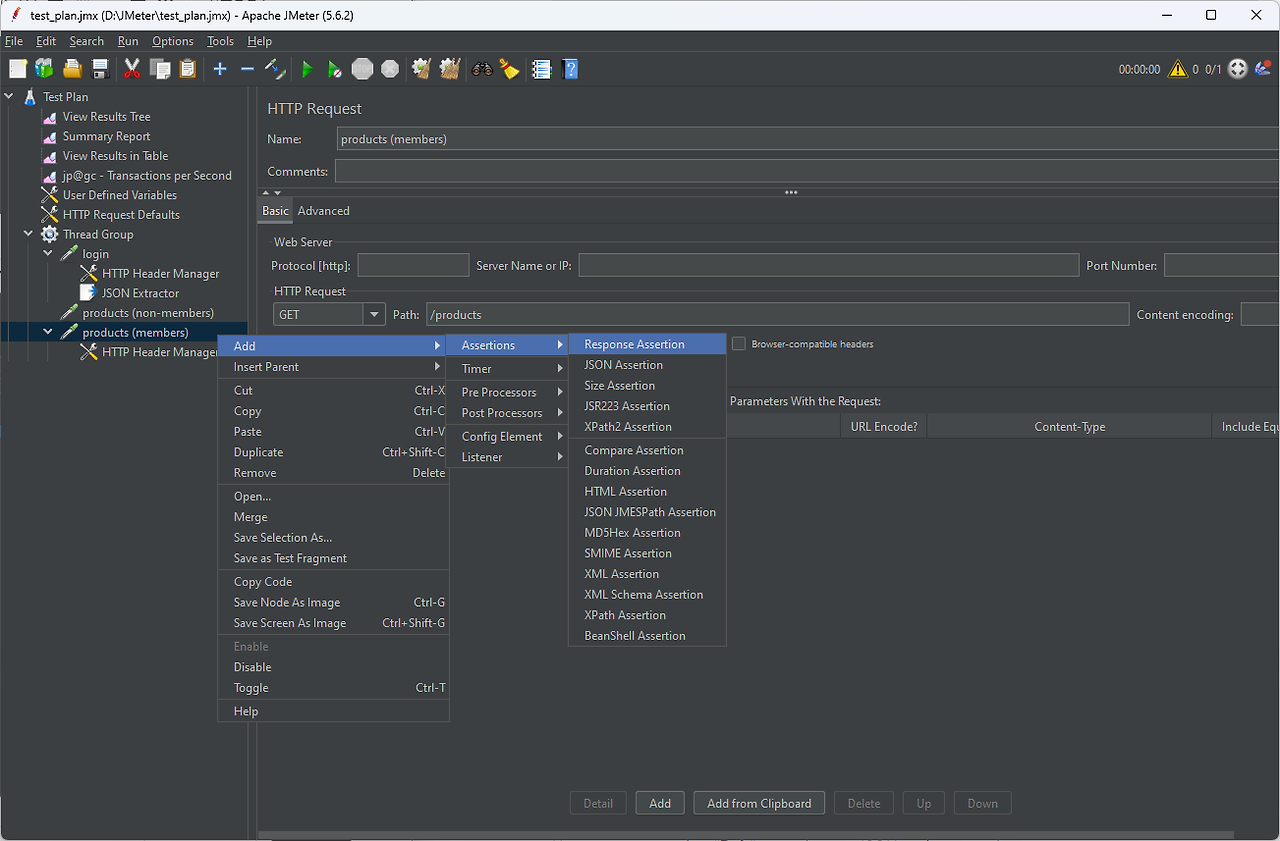Click the Stop test icon
The height and width of the screenshot is (841, 1280).
coord(362,69)
